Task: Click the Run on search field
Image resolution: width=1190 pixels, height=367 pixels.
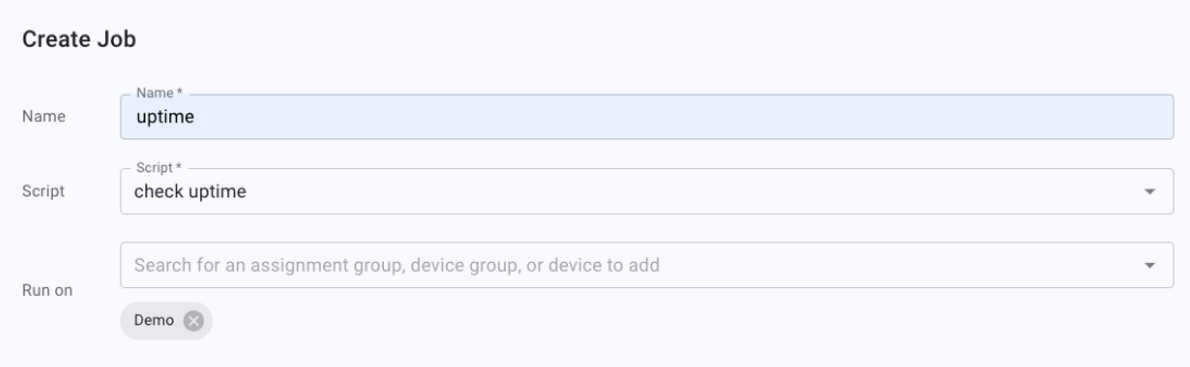Action: coord(647,265)
